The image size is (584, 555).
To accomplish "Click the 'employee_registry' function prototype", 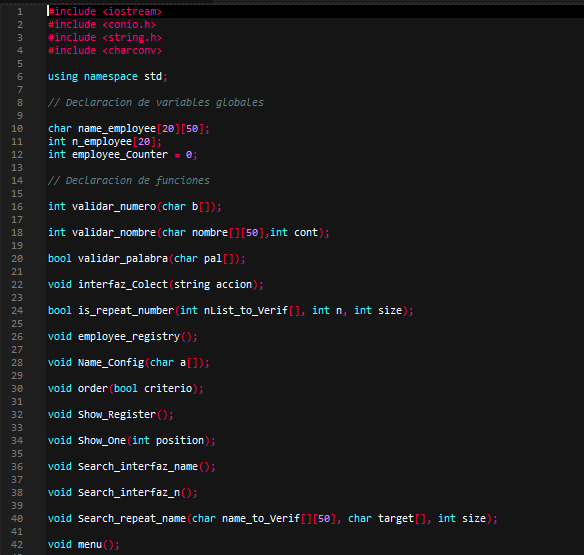I will pos(123,337).
